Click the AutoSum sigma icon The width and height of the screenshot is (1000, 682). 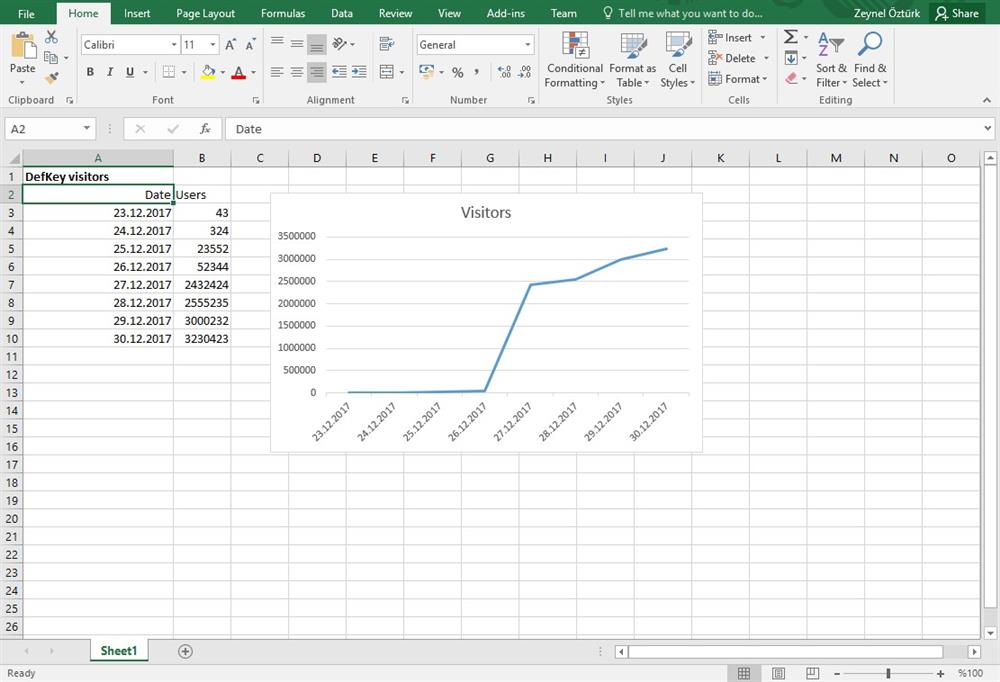pyautogui.click(x=791, y=37)
